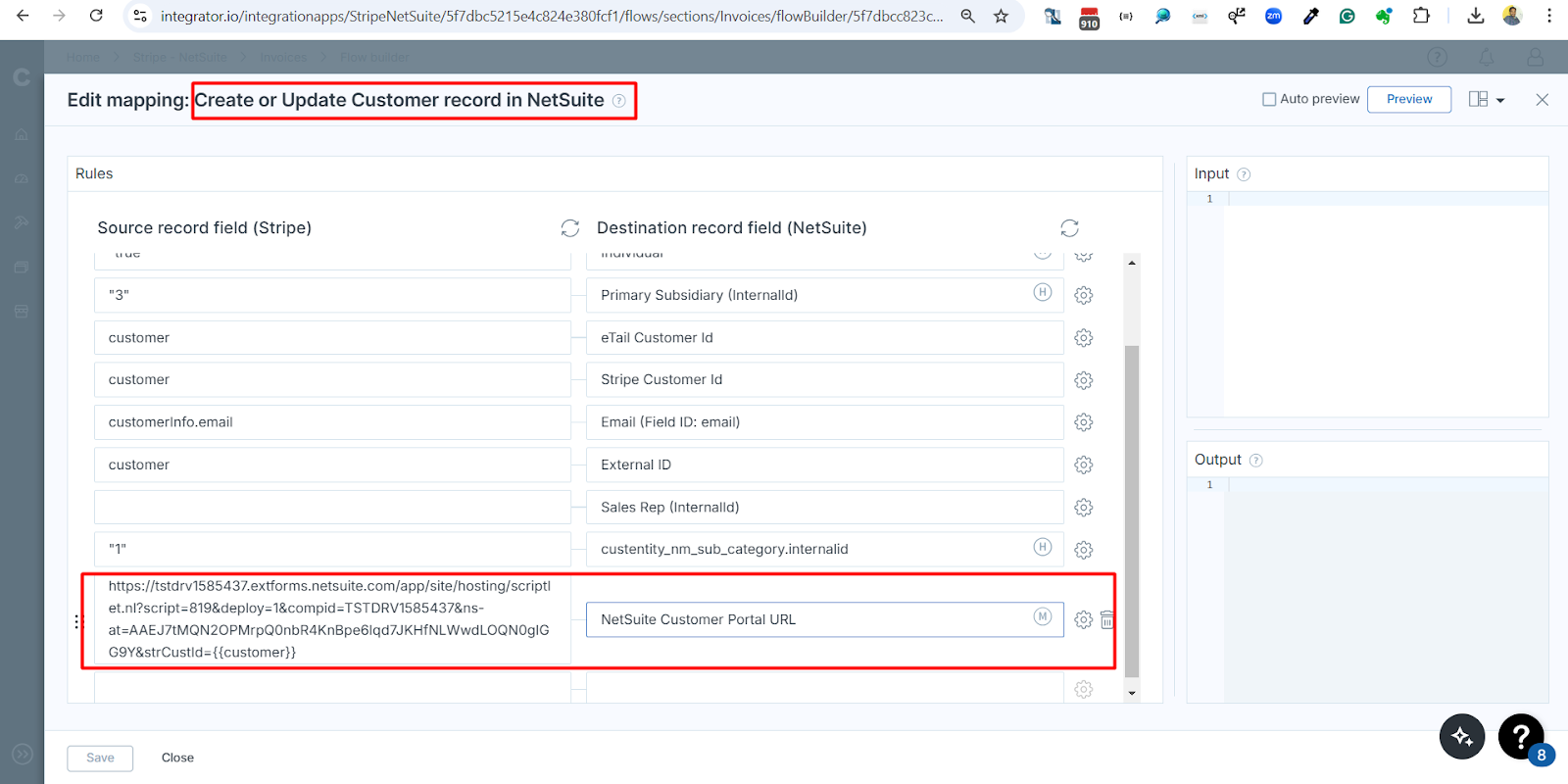Open the AI assistant sparkle button
The width and height of the screenshot is (1568, 784).
point(1461,736)
